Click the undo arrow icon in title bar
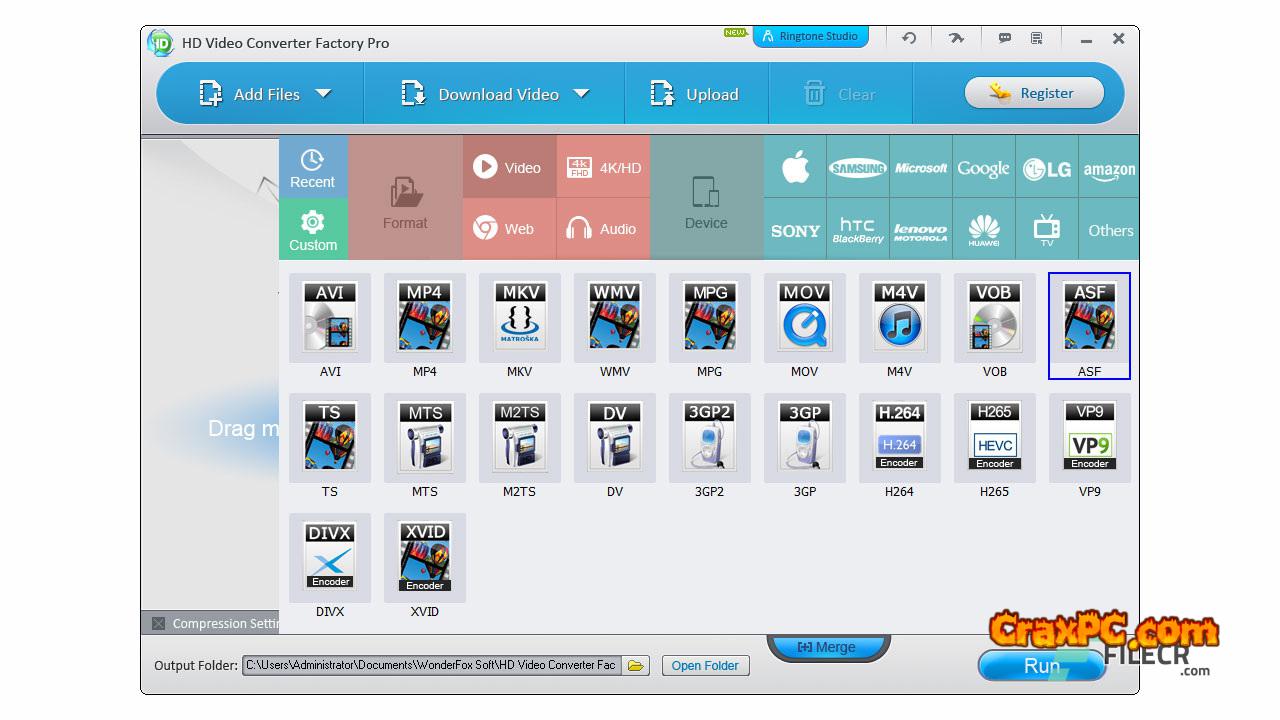 point(909,38)
